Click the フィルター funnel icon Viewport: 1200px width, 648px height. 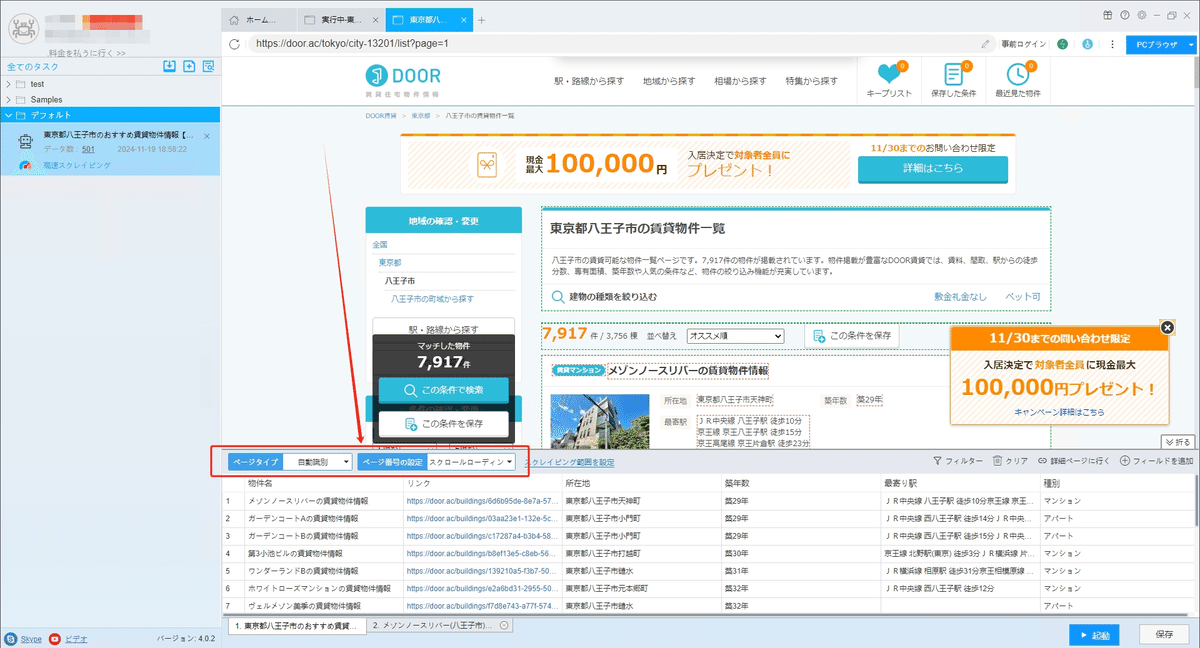[937, 461]
